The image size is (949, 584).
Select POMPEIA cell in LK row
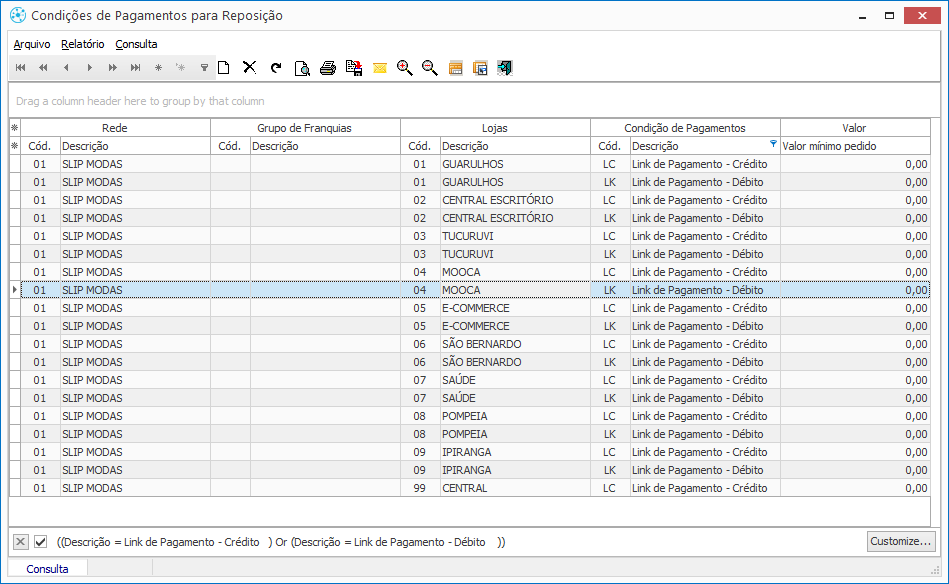coord(514,434)
